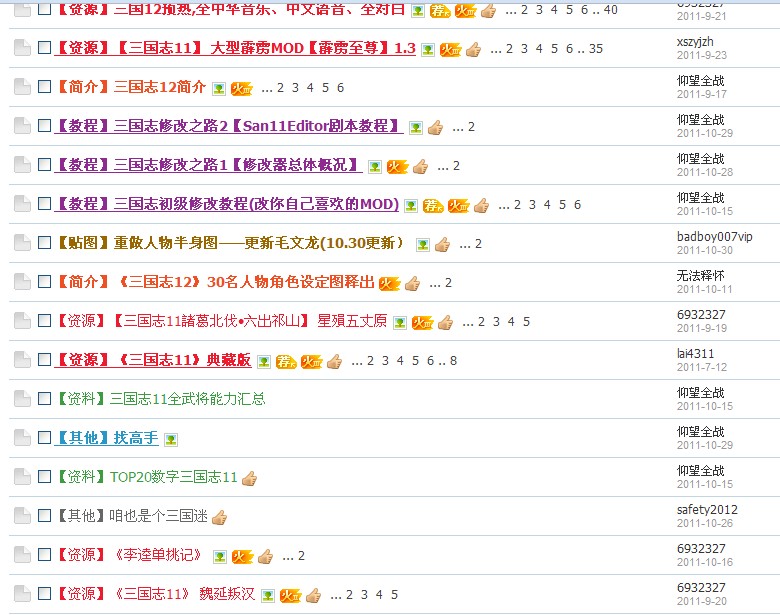Image resolution: width=780 pixels, height=615 pixels.
Task: Tick checkbox for 大型霹雳MOD thread
Action: (44, 49)
